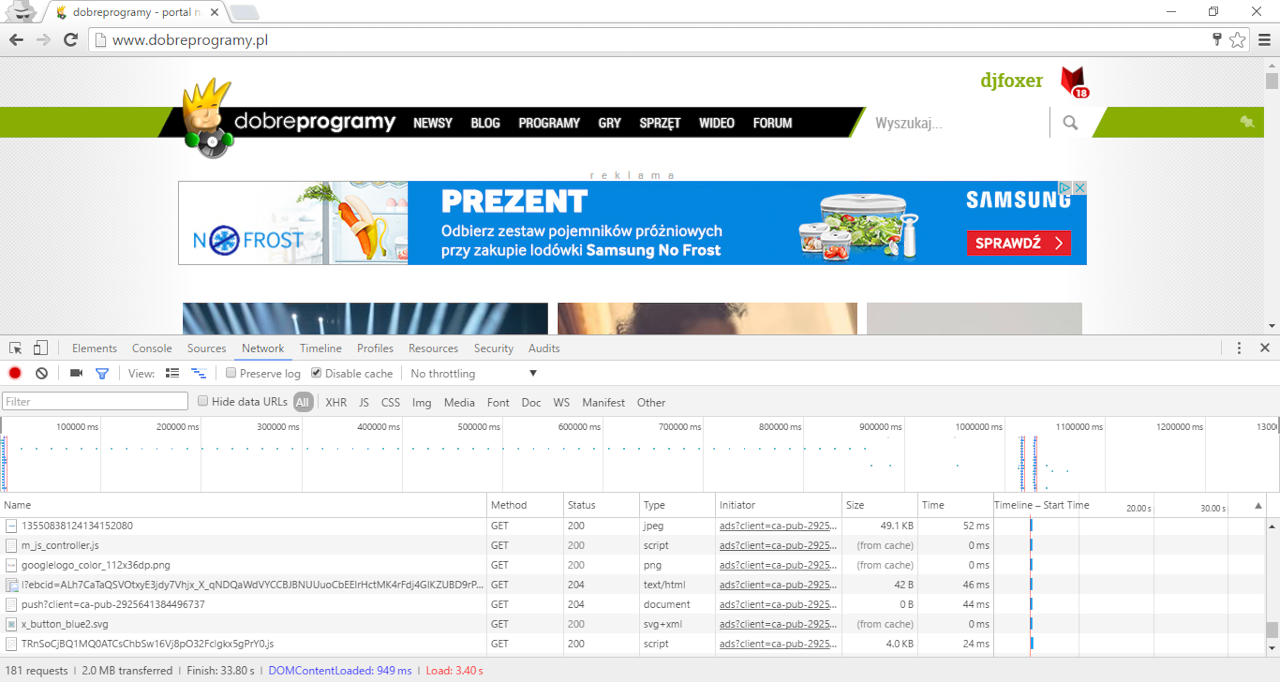Sort requests by the Size column header

(880, 505)
